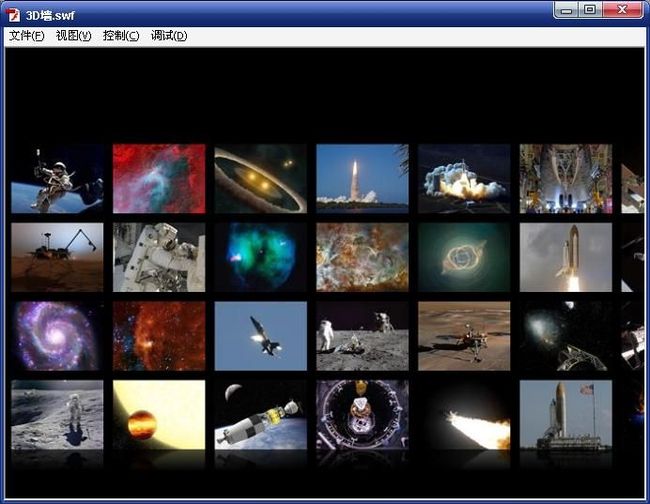Select the launch pad smoke cloud thumbnail
The height and width of the screenshot is (504, 650).
tap(464, 179)
